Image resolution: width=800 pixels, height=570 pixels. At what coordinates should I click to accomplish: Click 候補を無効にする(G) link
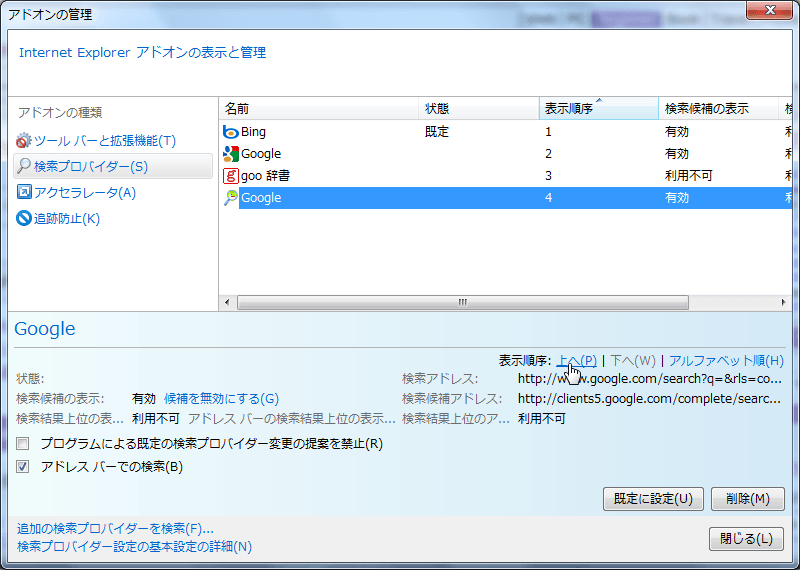[221, 399]
